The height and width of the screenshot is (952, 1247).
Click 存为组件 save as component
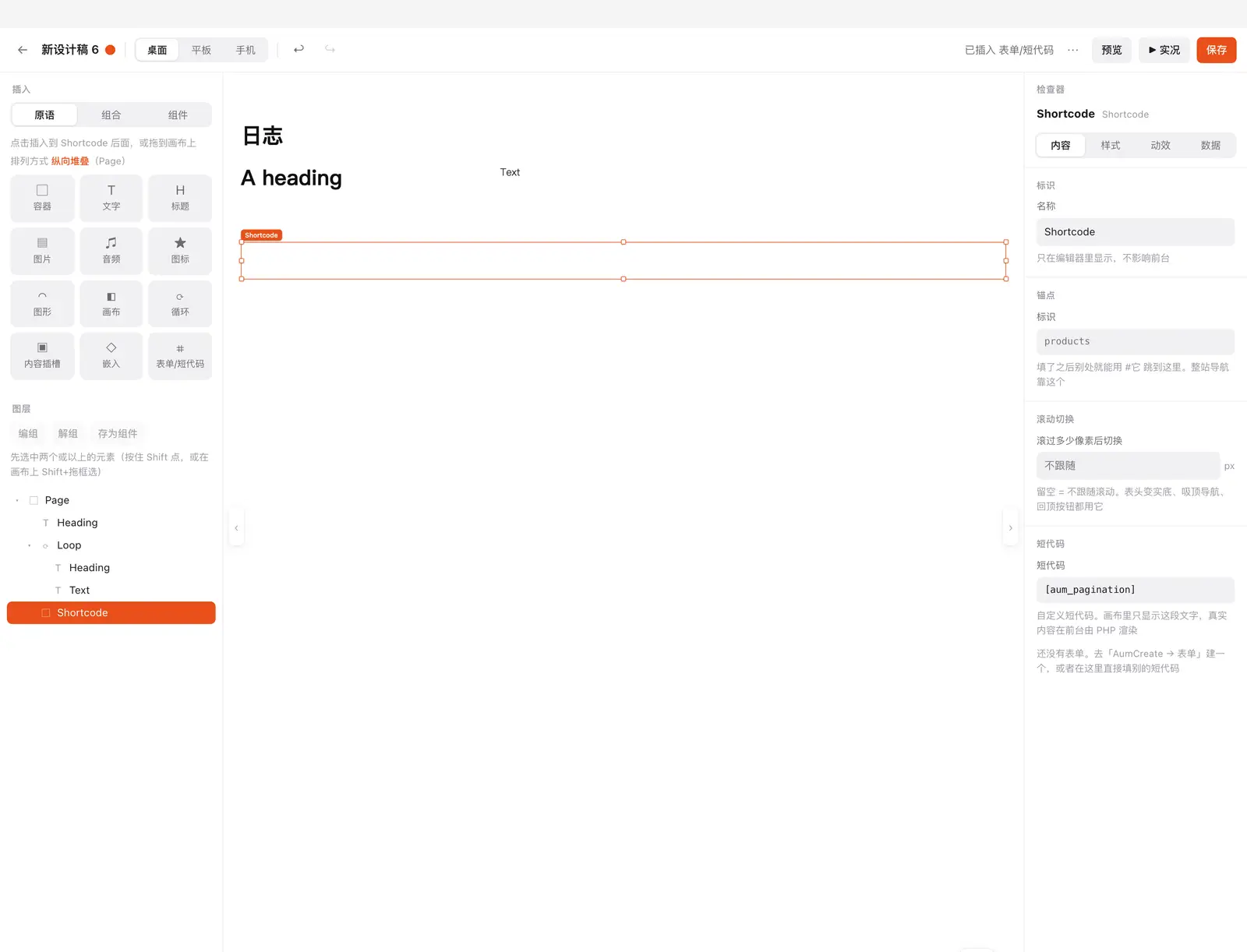click(118, 433)
